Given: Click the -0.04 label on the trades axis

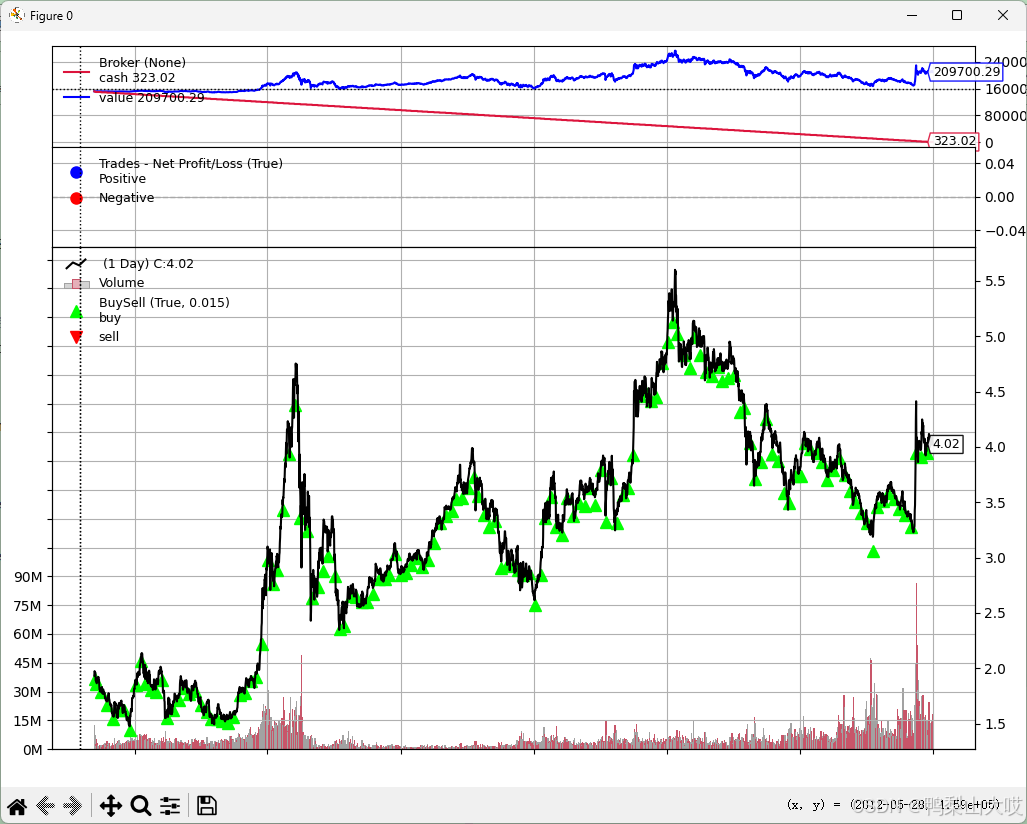Looking at the screenshot, I should pos(1005,231).
